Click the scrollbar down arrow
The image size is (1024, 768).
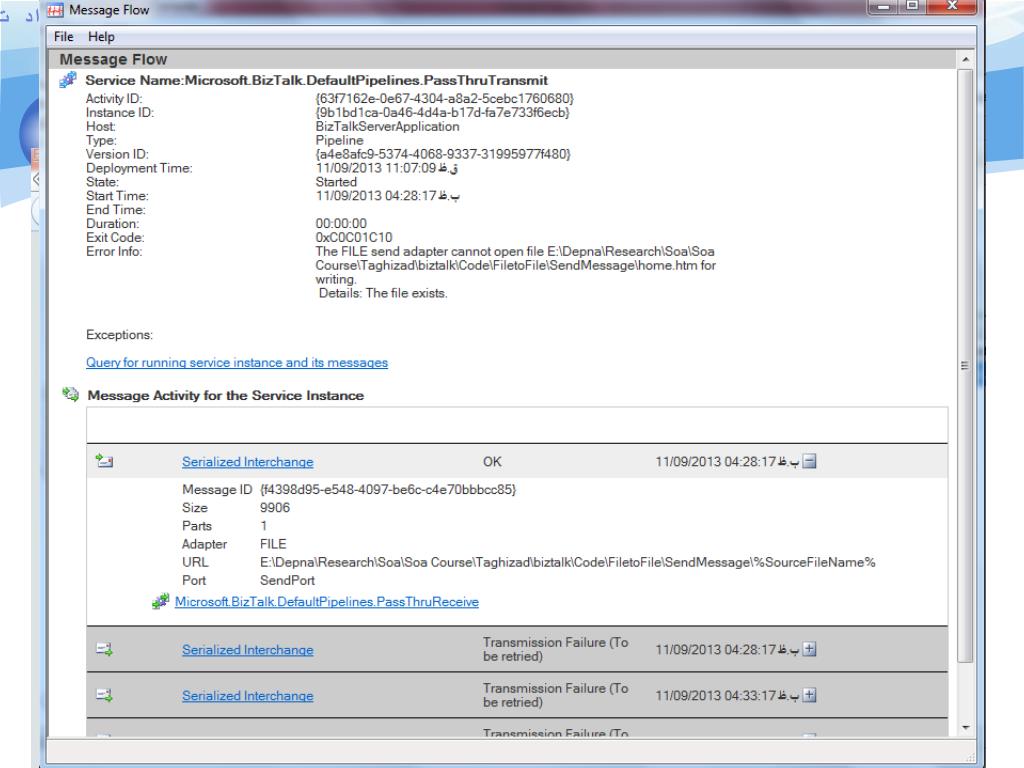(x=965, y=728)
